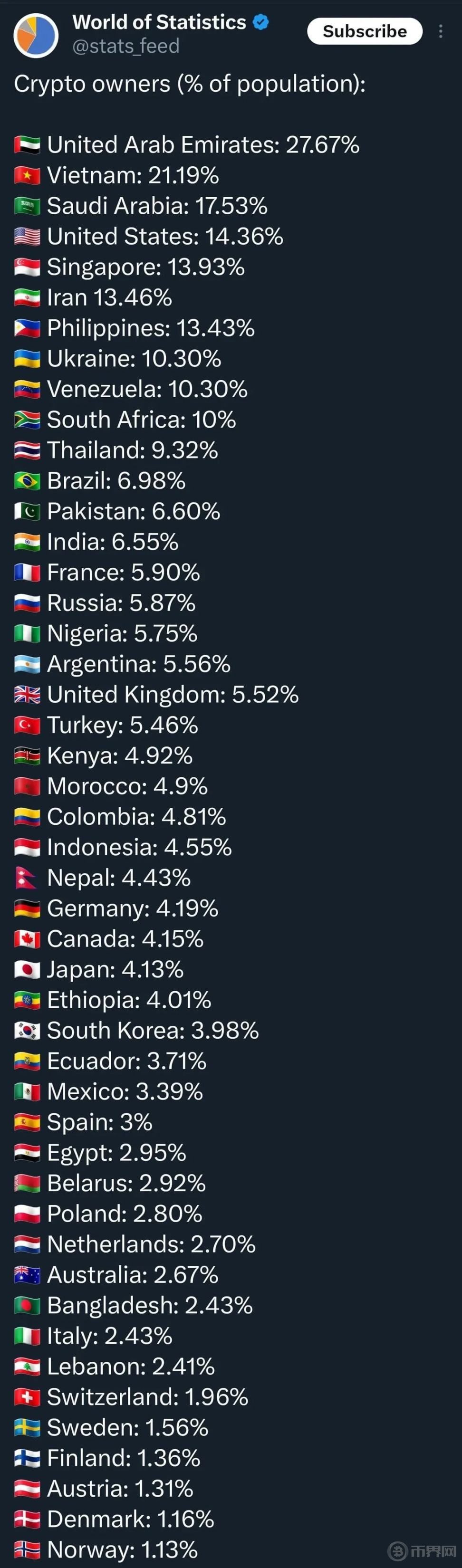This screenshot has width=462, height=1568.
Task: Click the South Korea flag emoji
Action: point(28,1031)
